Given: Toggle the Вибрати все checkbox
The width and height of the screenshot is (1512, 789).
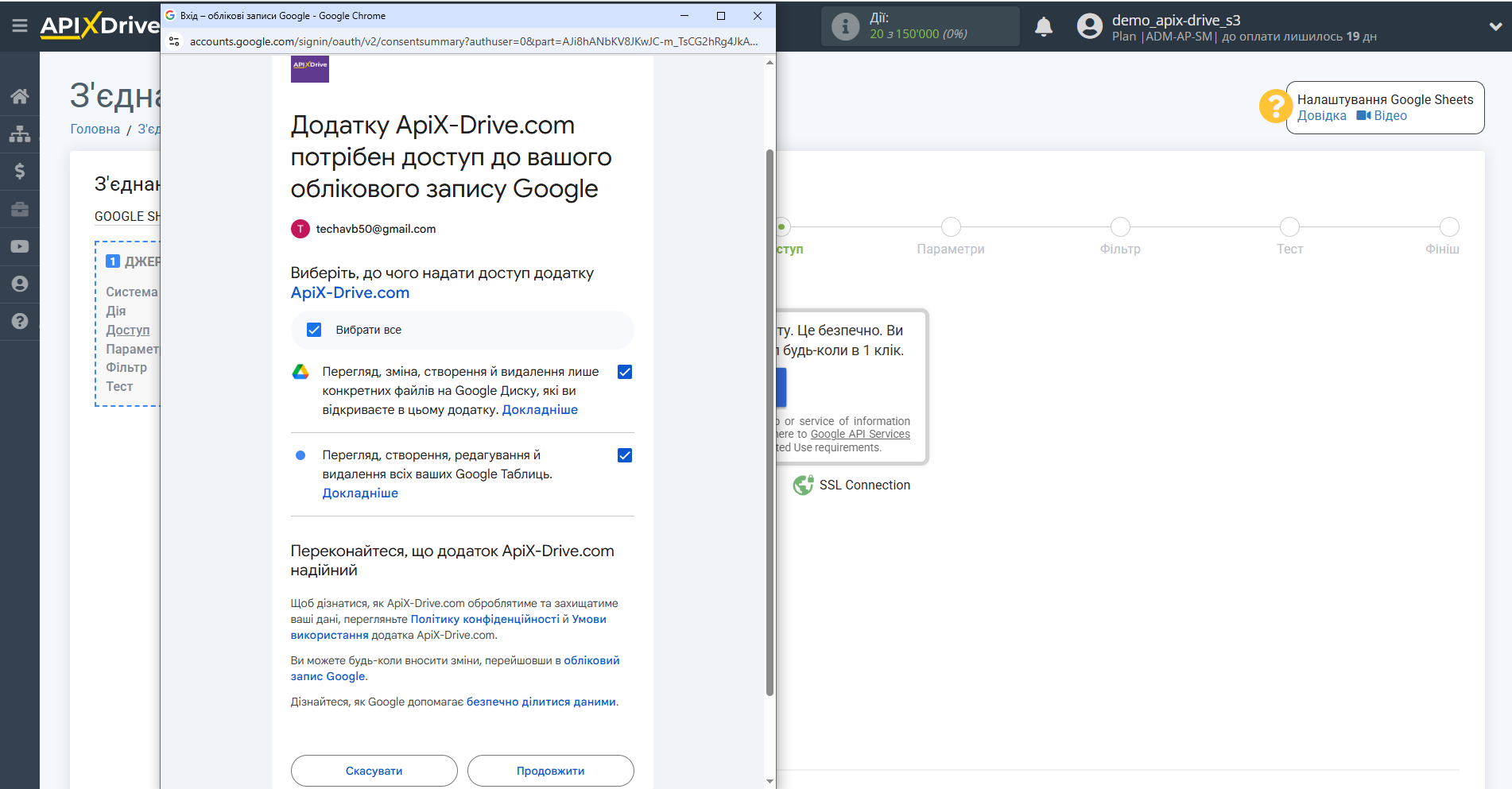Looking at the screenshot, I should click(314, 330).
